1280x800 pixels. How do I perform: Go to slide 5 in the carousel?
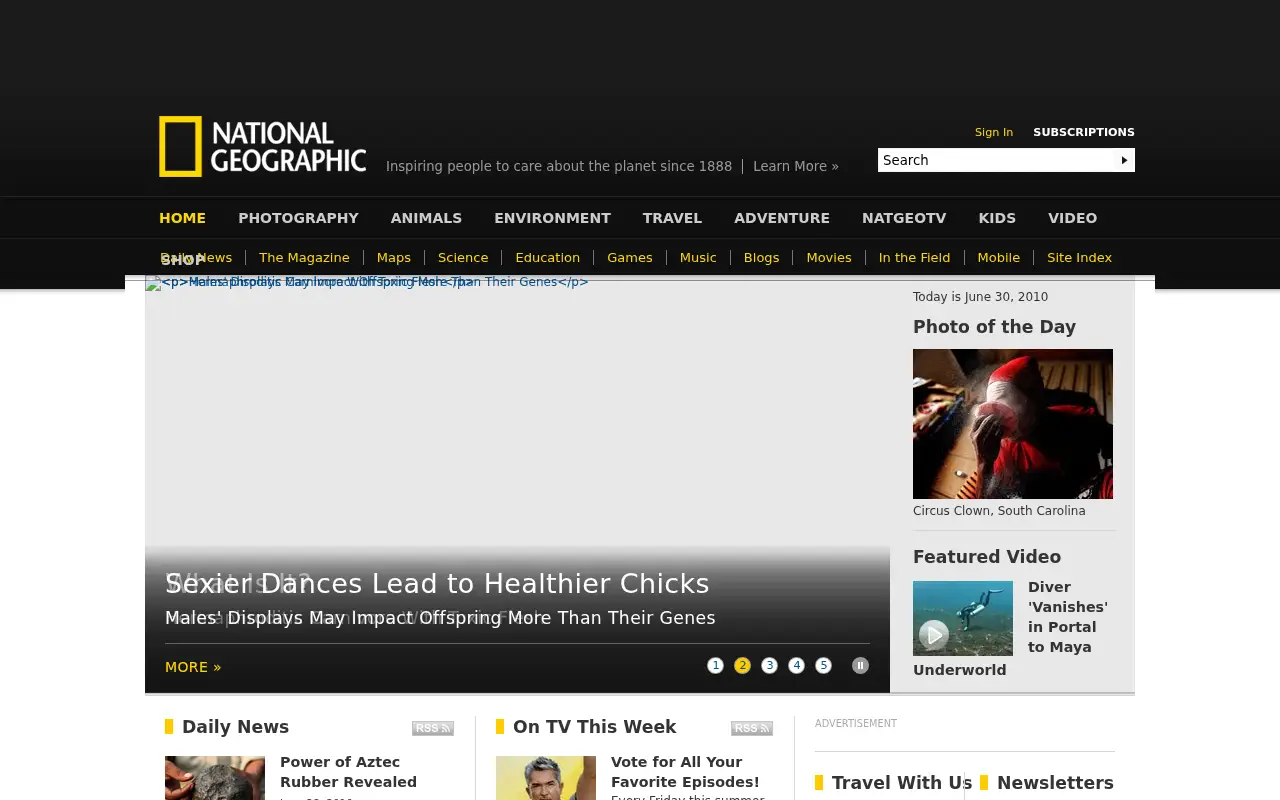[x=823, y=666]
